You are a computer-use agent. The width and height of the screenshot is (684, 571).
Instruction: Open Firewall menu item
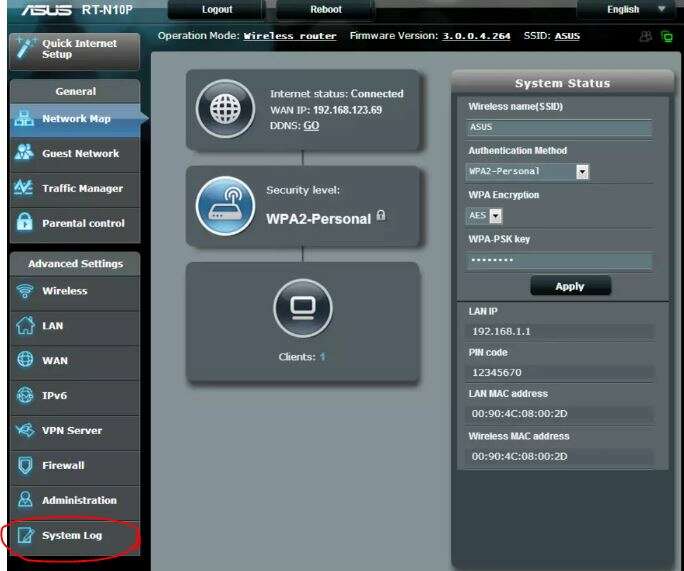pos(75,465)
